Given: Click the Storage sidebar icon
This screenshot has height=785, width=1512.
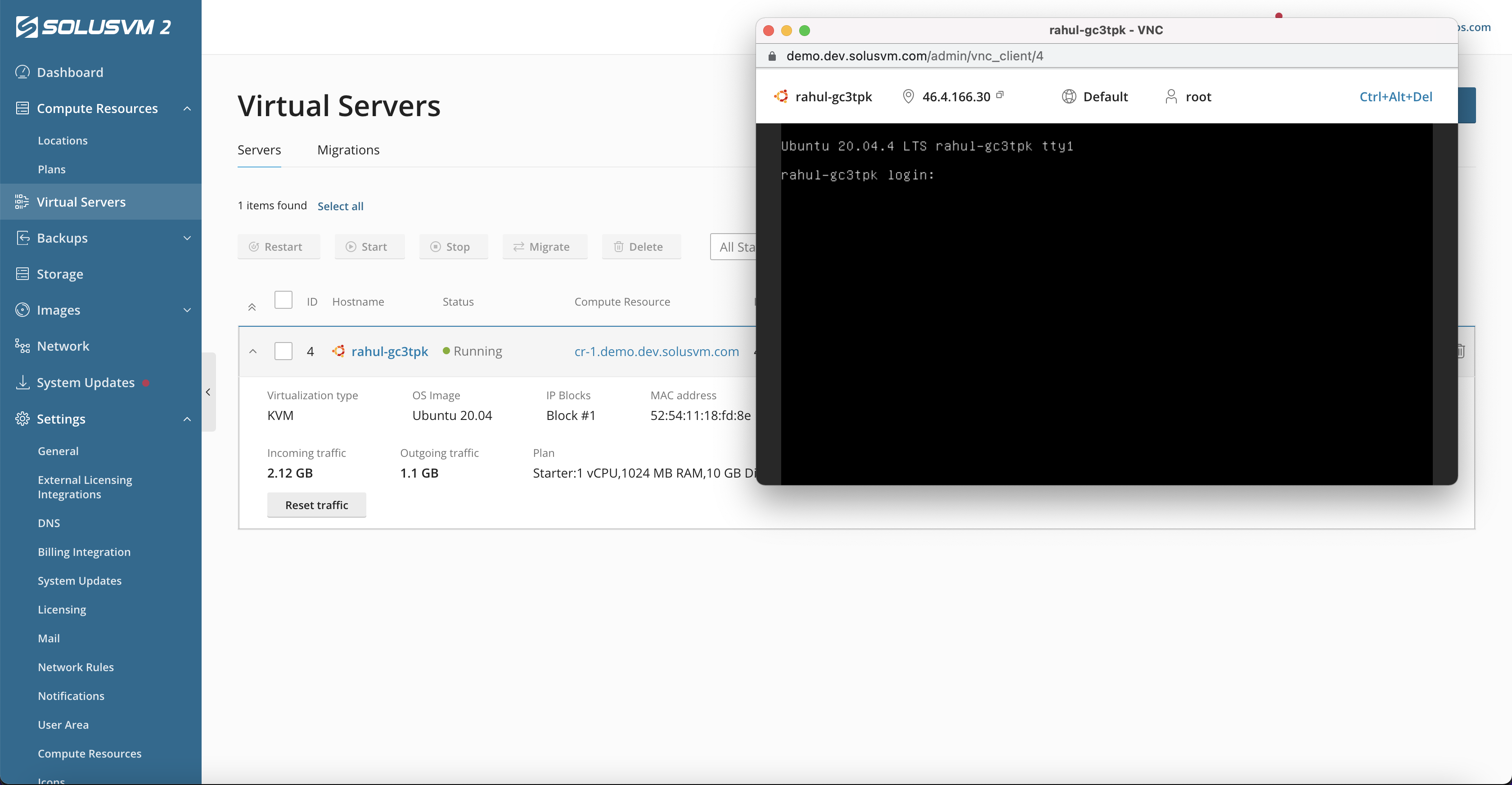Looking at the screenshot, I should coord(22,274).
